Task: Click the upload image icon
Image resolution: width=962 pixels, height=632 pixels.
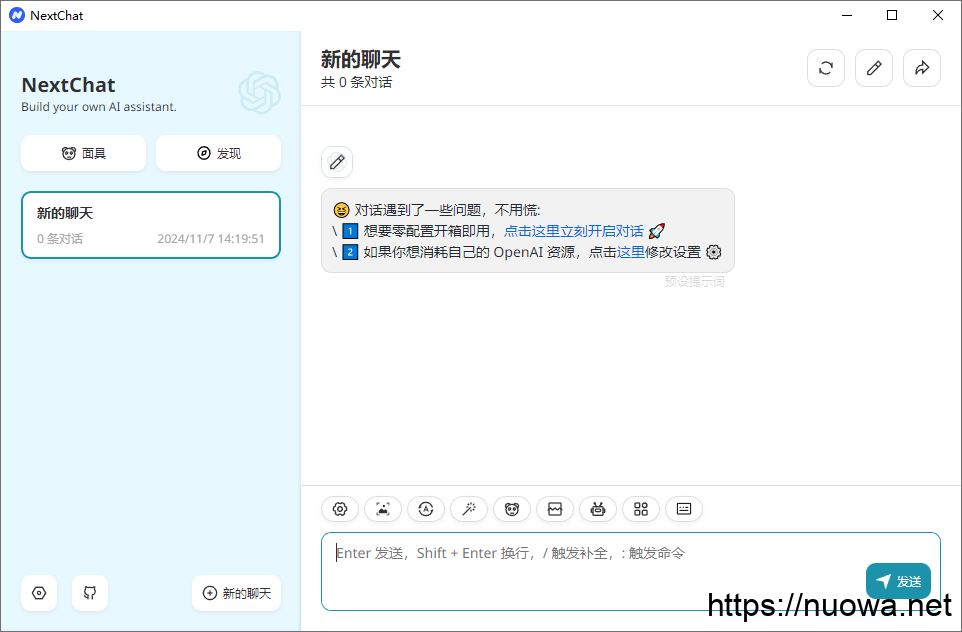Action: pos(383,509)
